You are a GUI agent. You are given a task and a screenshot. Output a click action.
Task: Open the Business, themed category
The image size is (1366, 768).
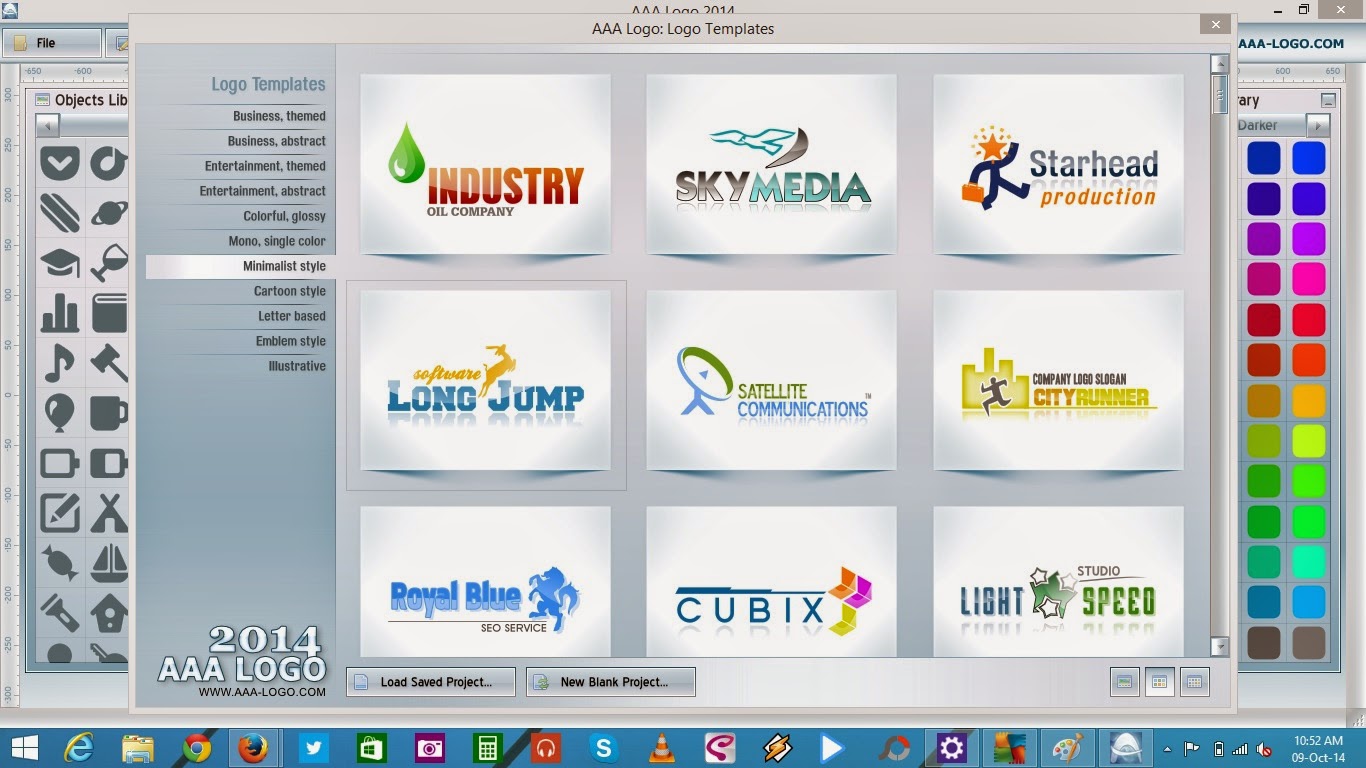point(279,116)
